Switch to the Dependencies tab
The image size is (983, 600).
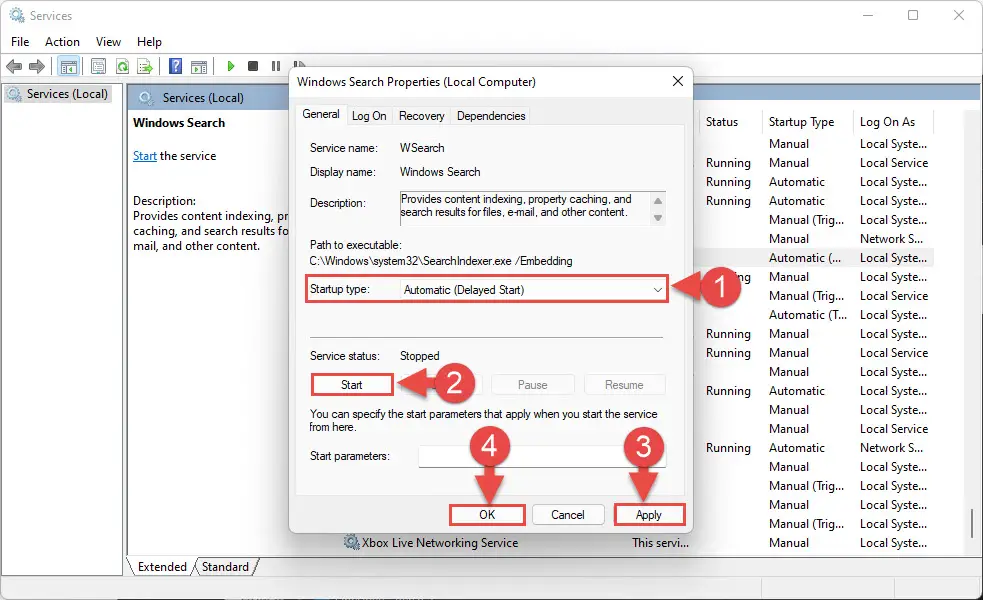point(491,116)
